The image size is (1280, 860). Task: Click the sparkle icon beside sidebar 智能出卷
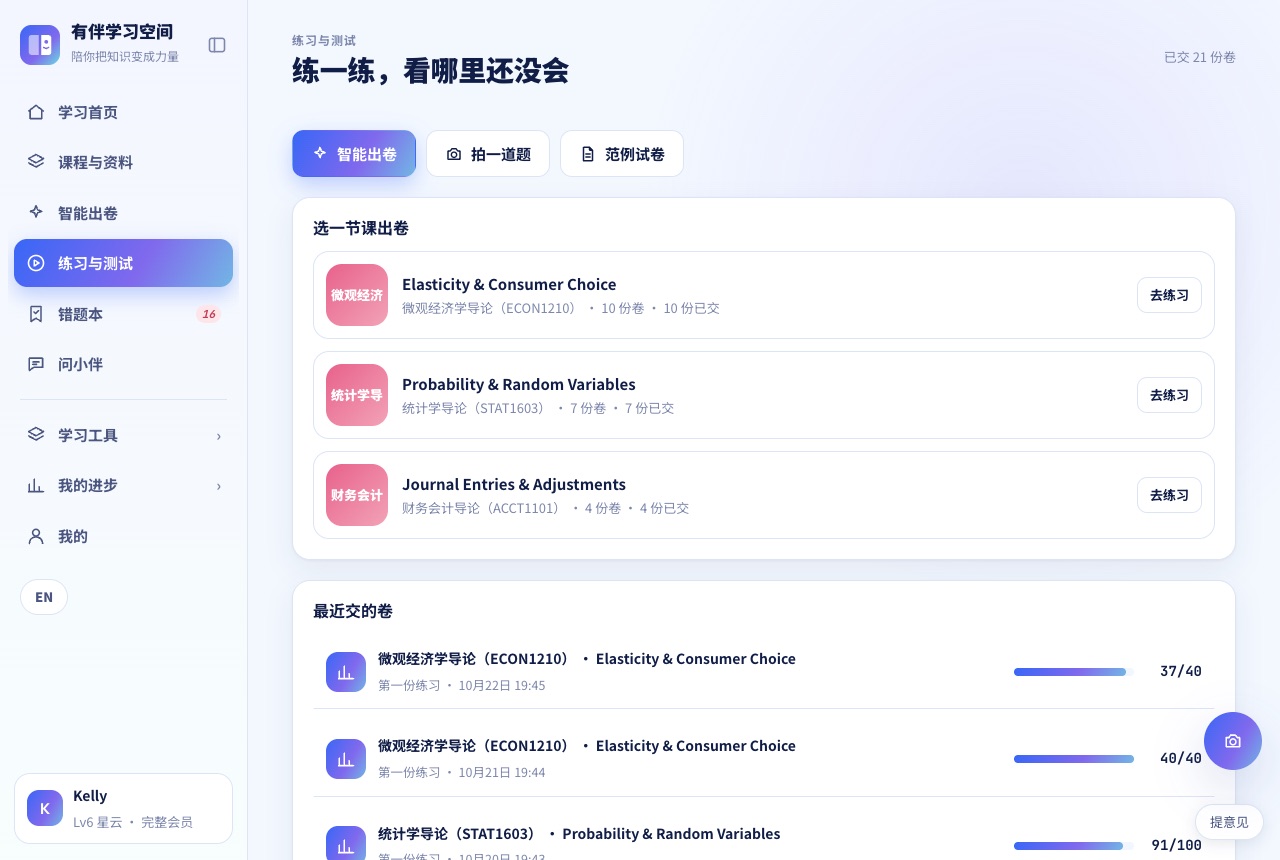click(36, 213)
